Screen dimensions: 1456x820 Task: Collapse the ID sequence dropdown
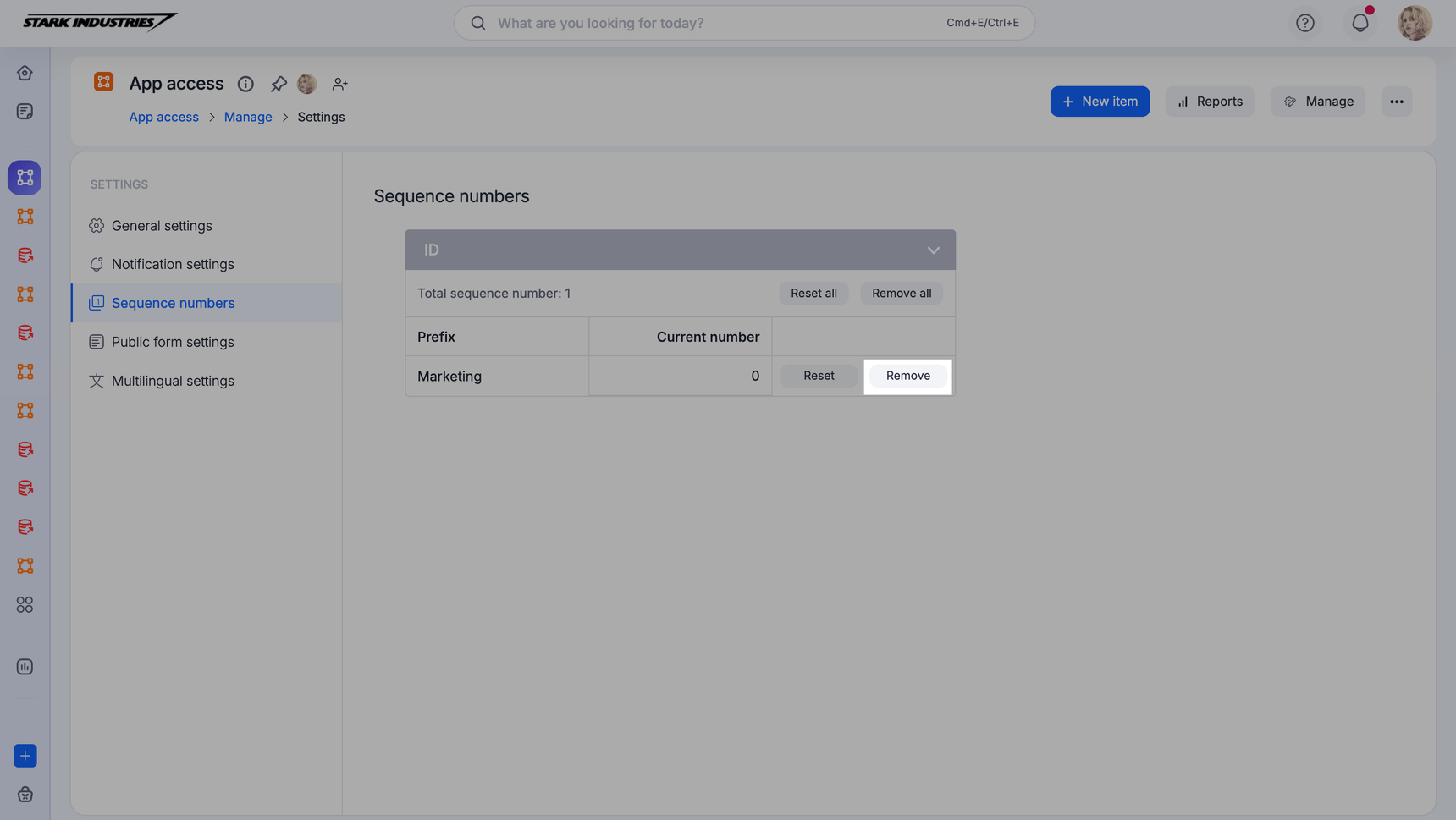933,250
